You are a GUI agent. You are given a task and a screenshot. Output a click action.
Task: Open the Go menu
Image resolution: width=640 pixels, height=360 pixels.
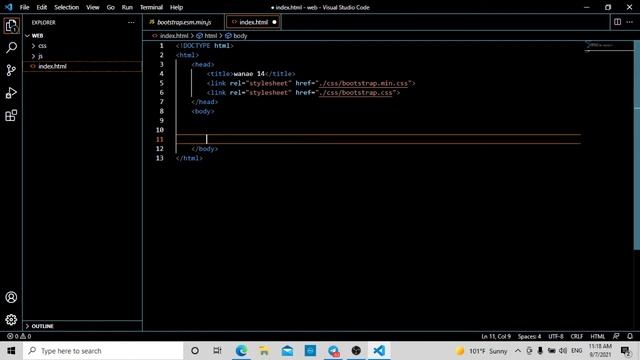tap(111, 7)
